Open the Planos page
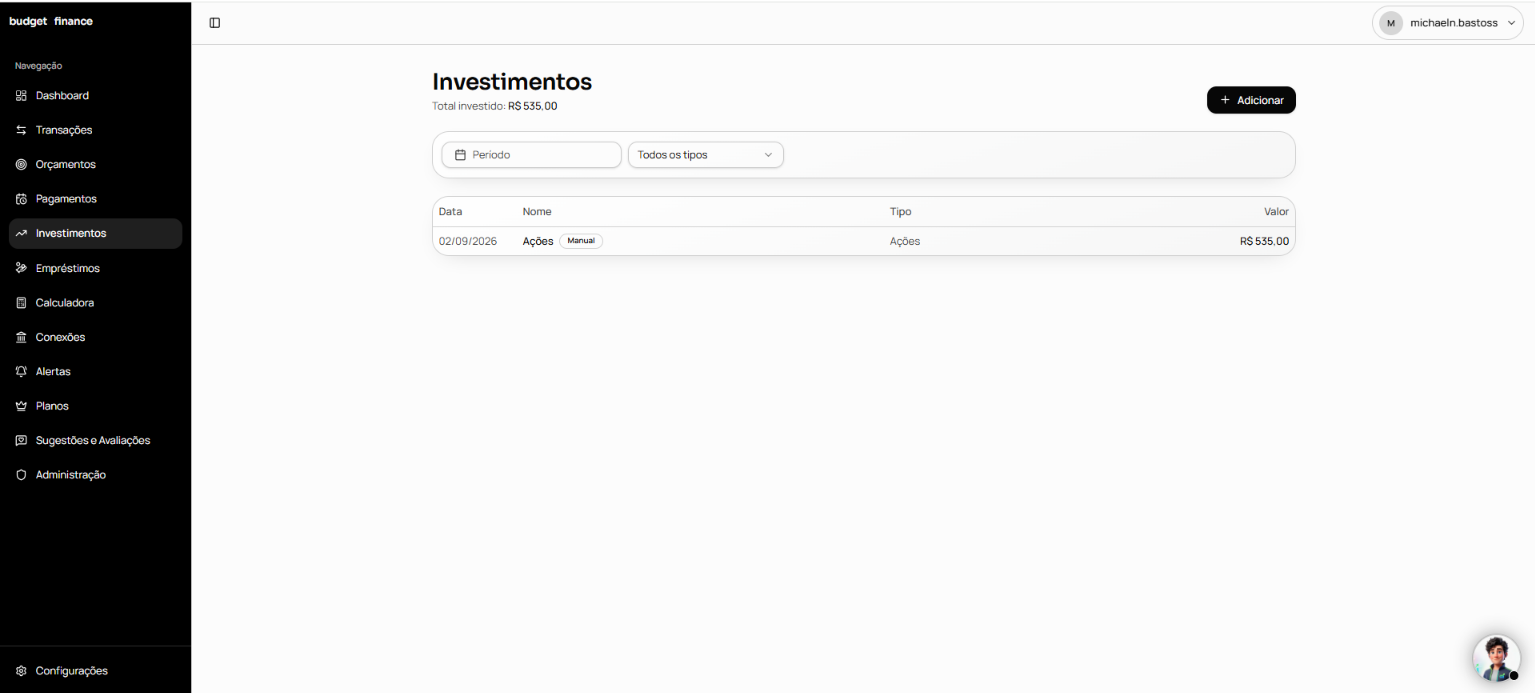This screenshot has height=693, width=1535. click(x=96, y=406)
